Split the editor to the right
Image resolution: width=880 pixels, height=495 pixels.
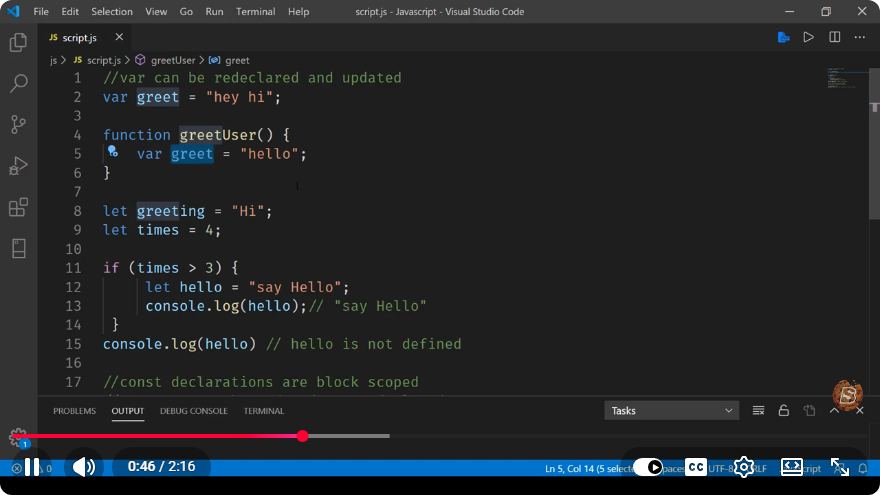click(x=835, y=38)
